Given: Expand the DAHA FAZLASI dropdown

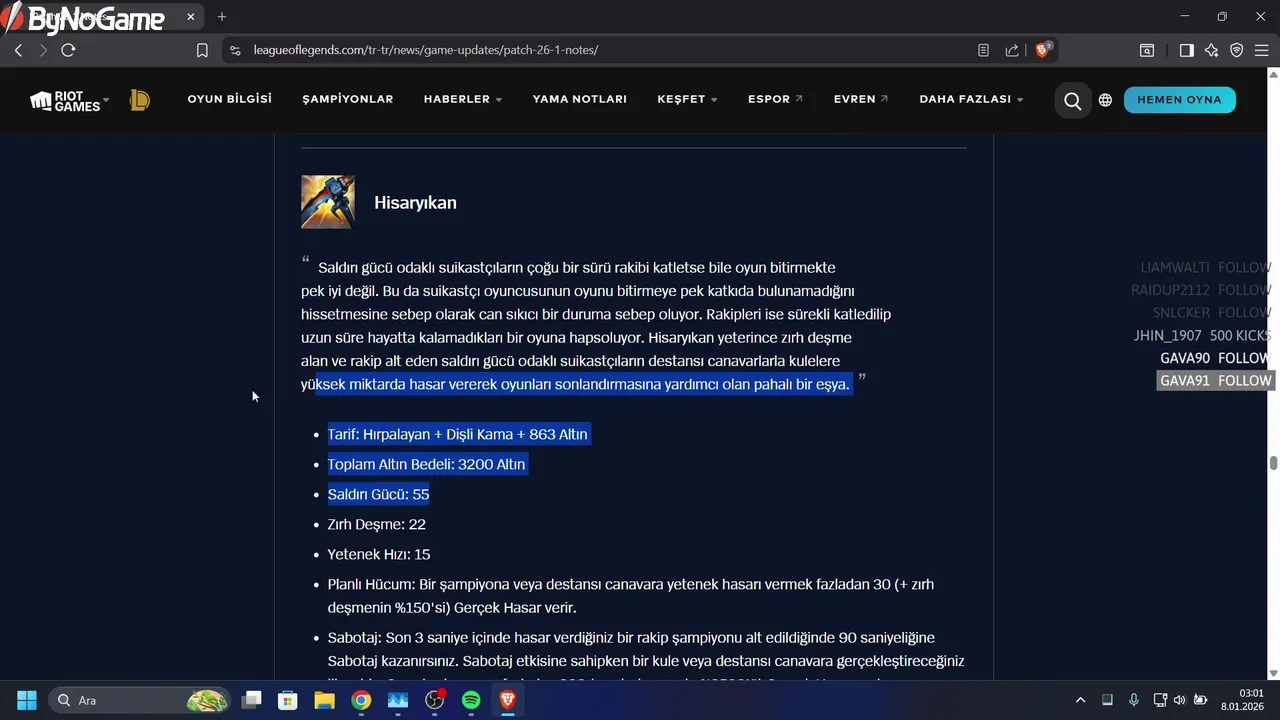Looking at the screenshot, I should click(971, 99).
